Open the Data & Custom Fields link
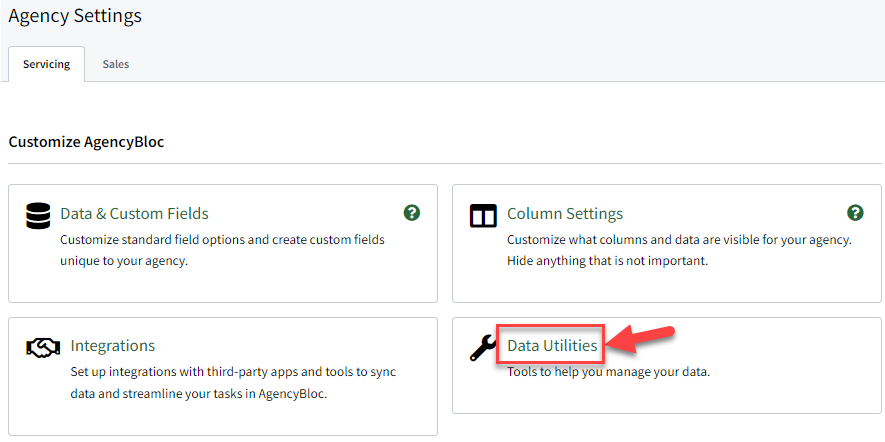This screenshot has height=442, width=885. [x=134, y=213]
